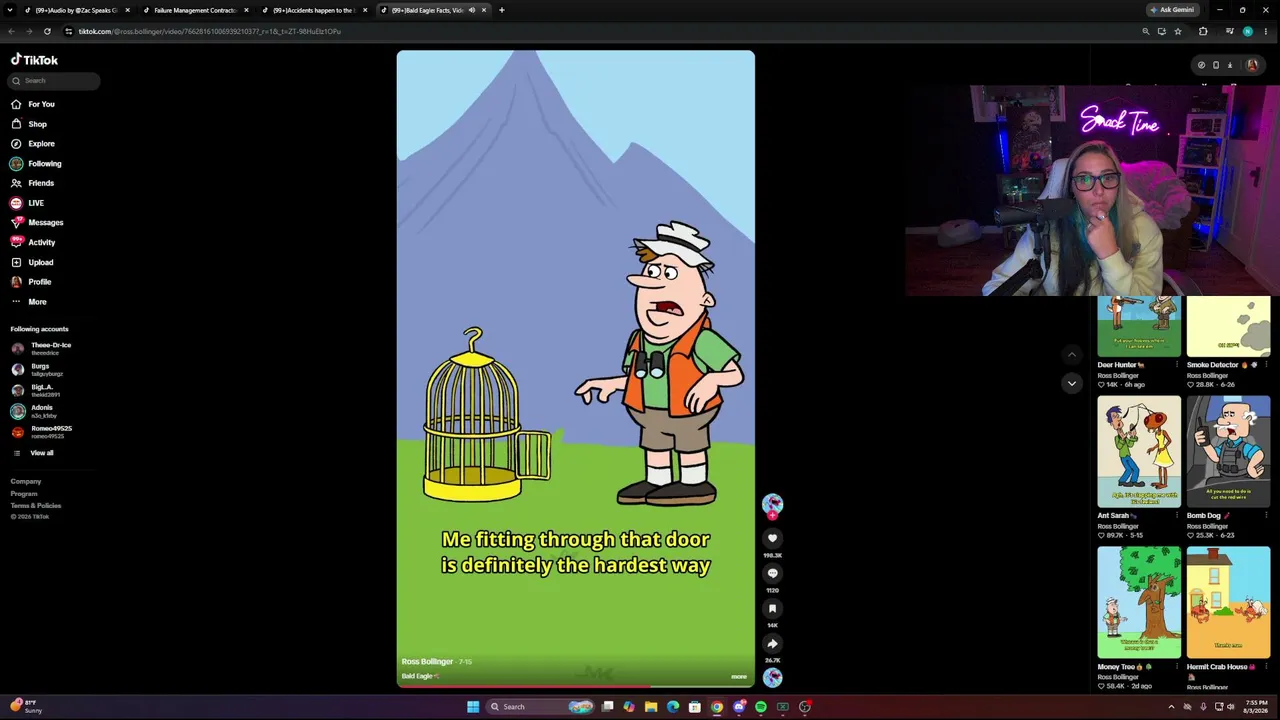Open BigL.A. following account
Image resolution: width=1280 pixels, height=720 pixels.
tap(37, 390)
